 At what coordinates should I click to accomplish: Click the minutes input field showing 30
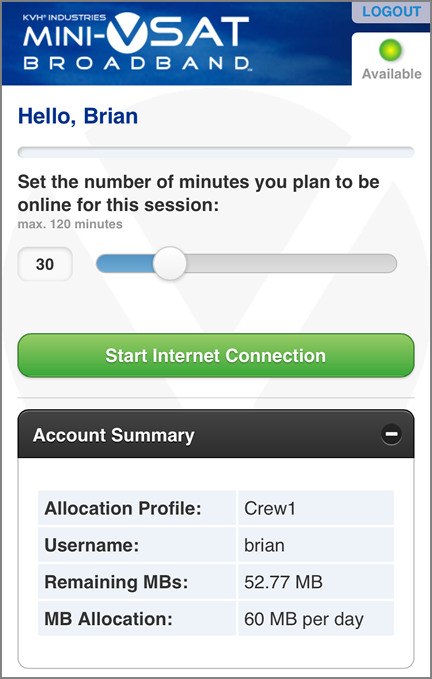45,264
